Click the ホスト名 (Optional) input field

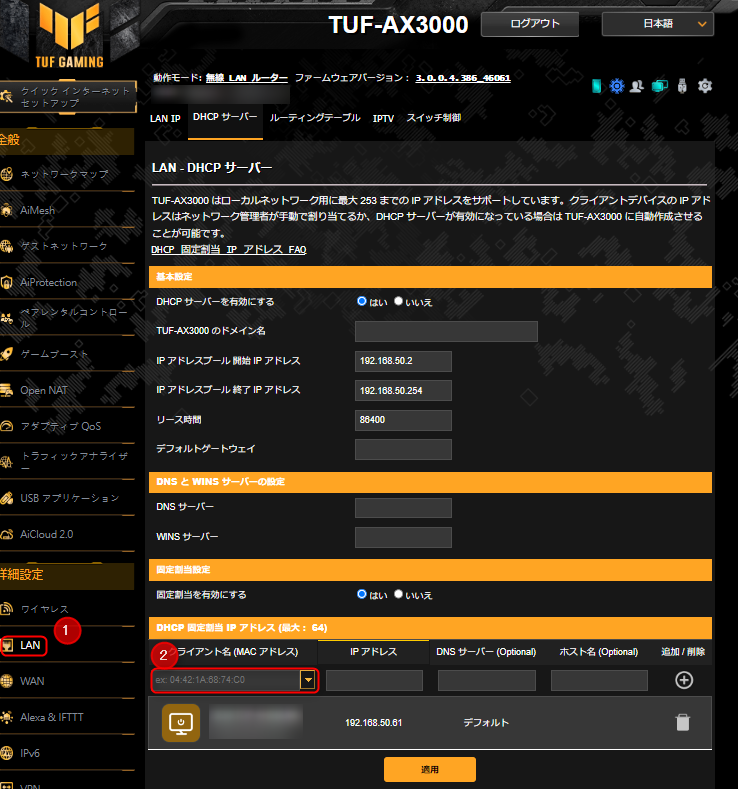(599, 680)
